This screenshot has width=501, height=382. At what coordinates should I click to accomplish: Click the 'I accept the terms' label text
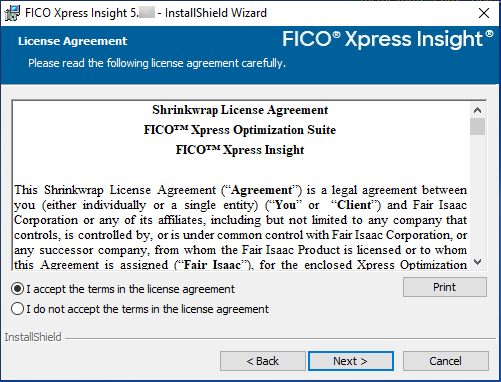130,289
